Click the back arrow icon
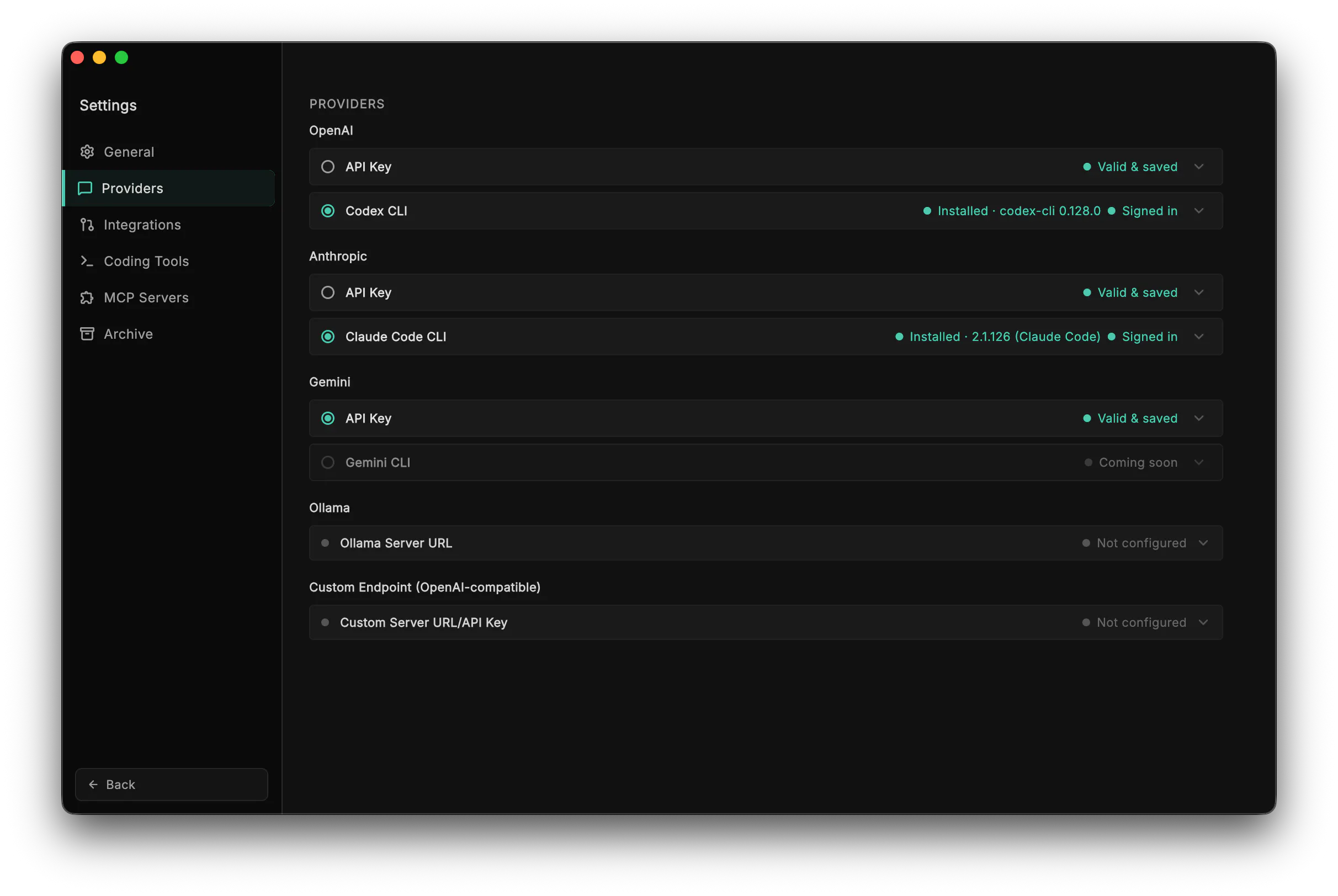This screenshot has height=896, width=1338. 93,785
